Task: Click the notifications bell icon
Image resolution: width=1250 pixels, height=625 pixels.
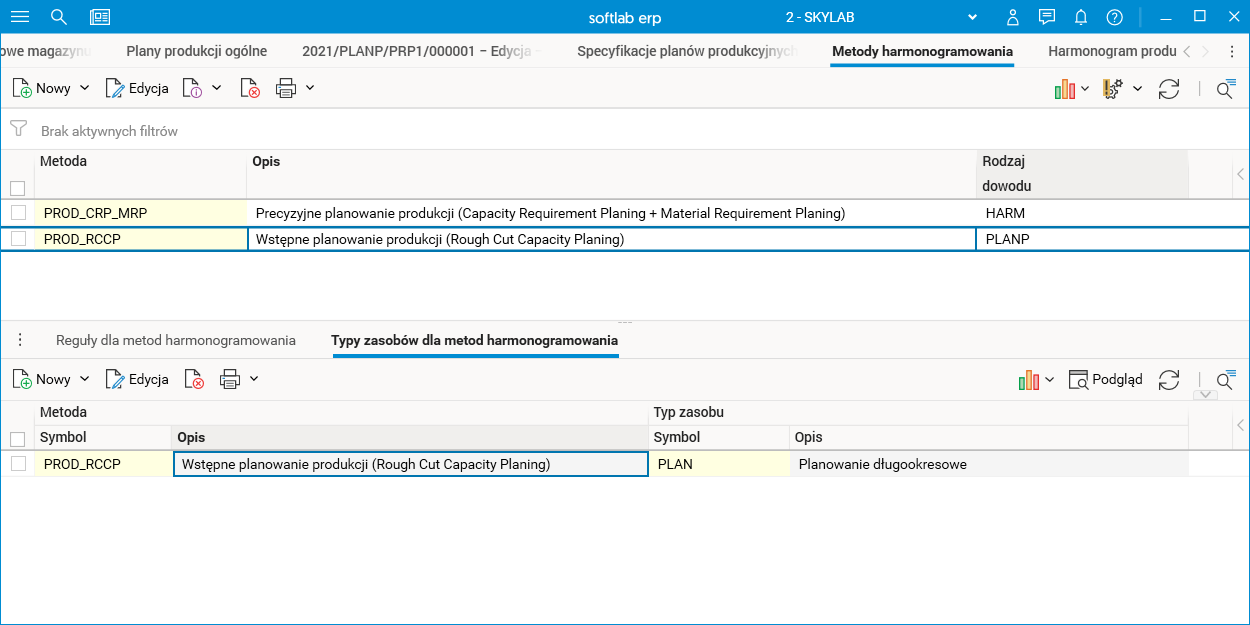Action: (1081, 17)
